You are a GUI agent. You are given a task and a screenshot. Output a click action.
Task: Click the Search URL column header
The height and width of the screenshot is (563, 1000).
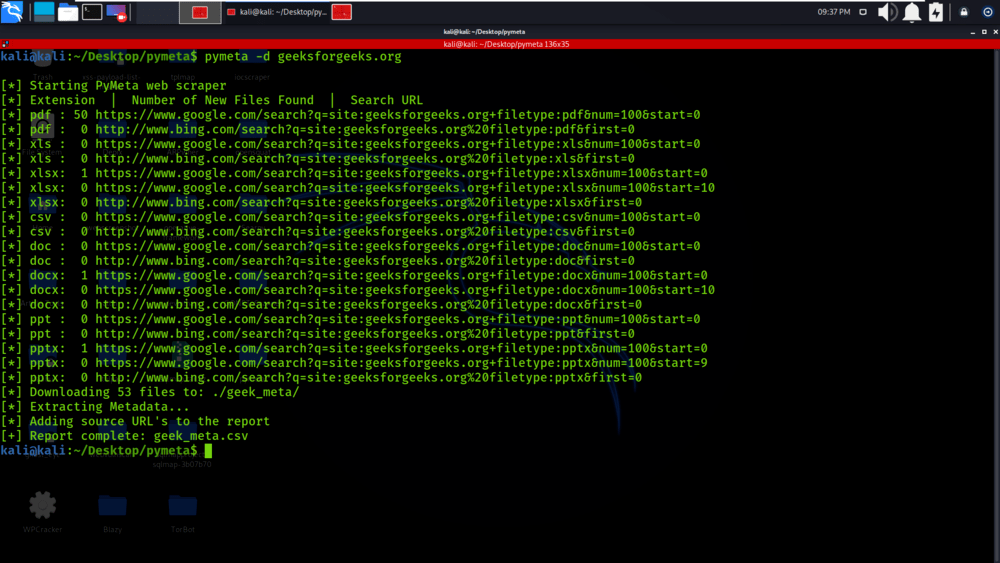[x=386, y=100]
